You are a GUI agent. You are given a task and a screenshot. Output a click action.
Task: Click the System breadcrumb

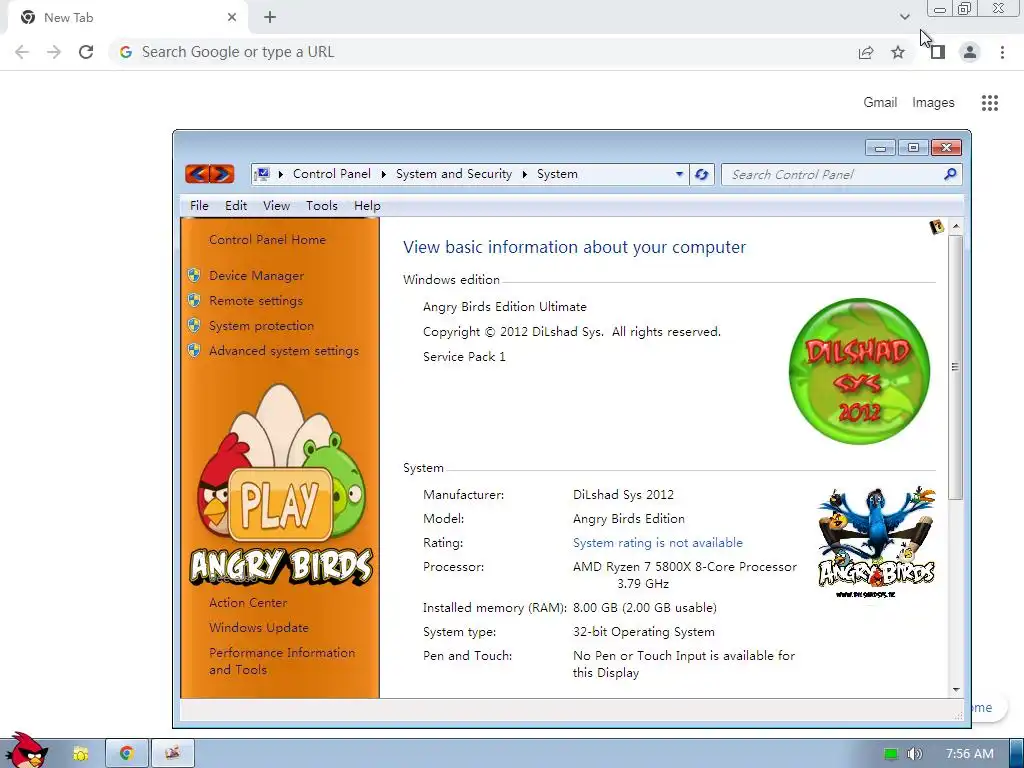click(557, 174)
